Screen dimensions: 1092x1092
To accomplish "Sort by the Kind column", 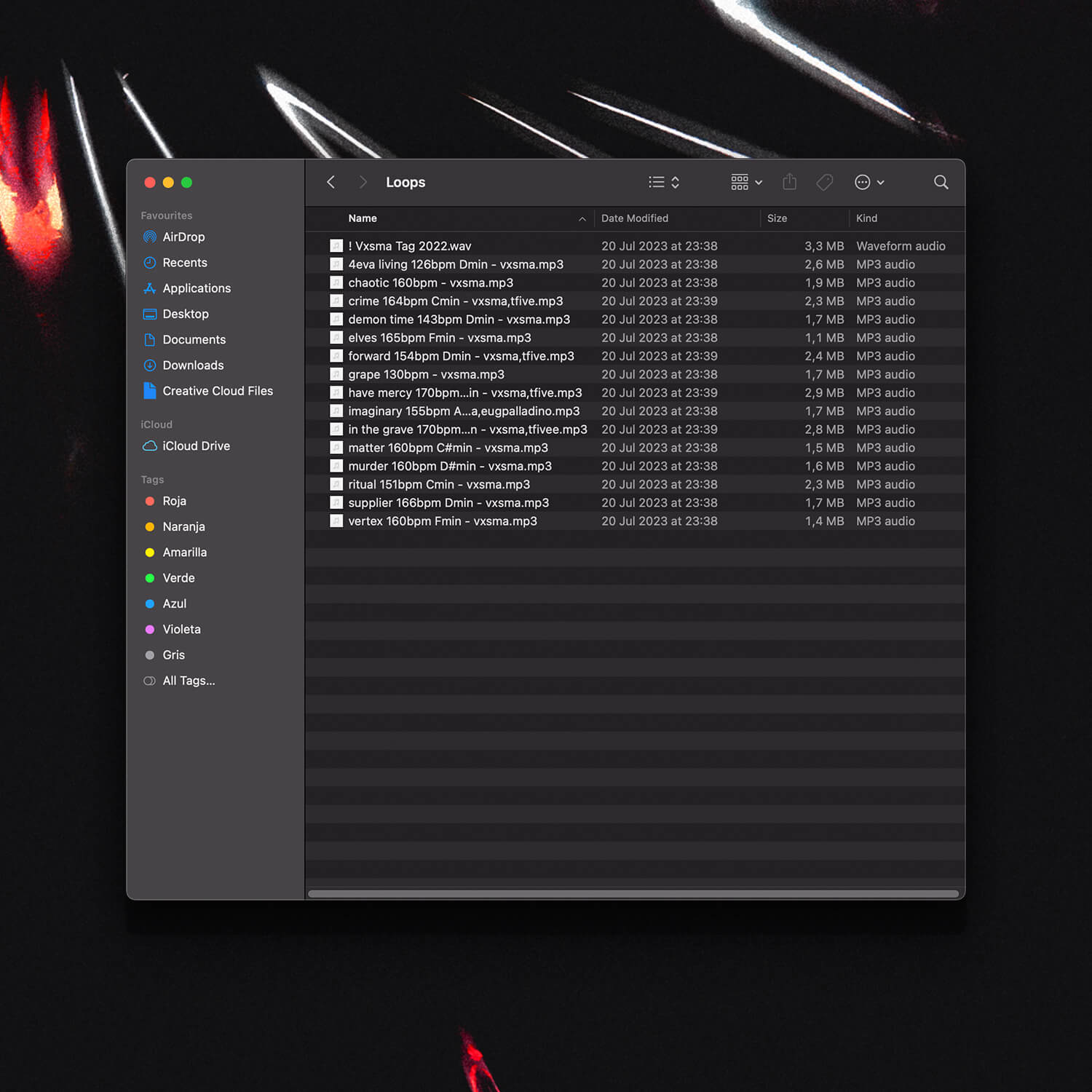I will click(x=866, y=218).
